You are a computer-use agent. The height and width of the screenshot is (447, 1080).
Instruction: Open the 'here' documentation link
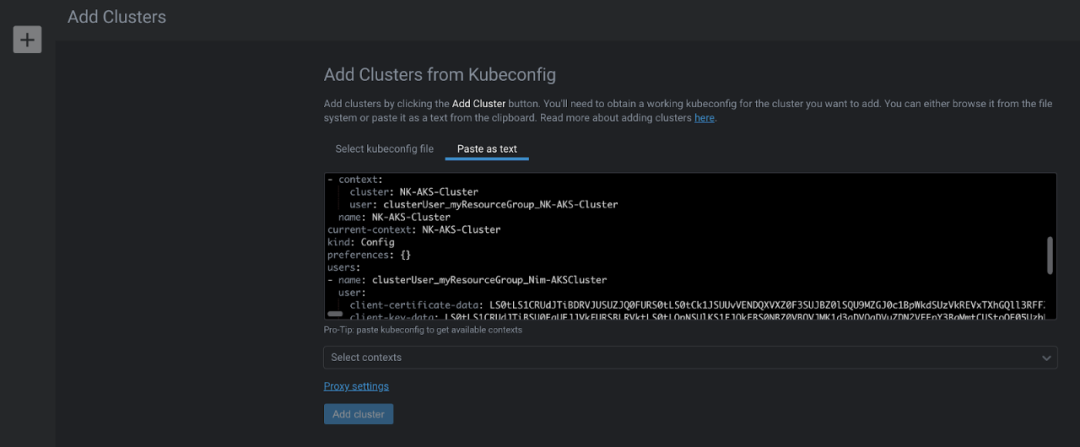pos(704,118)
